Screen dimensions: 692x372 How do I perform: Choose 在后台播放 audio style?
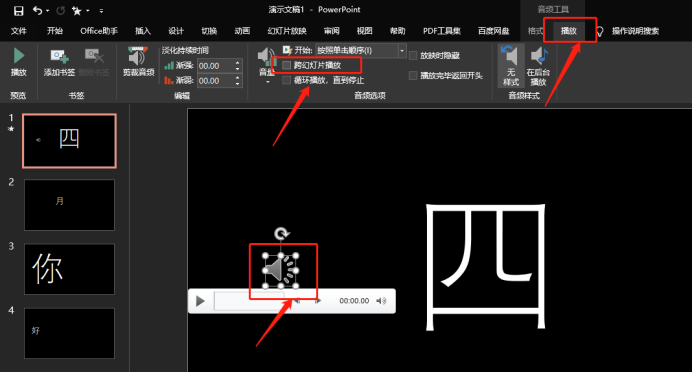(538, 65)
